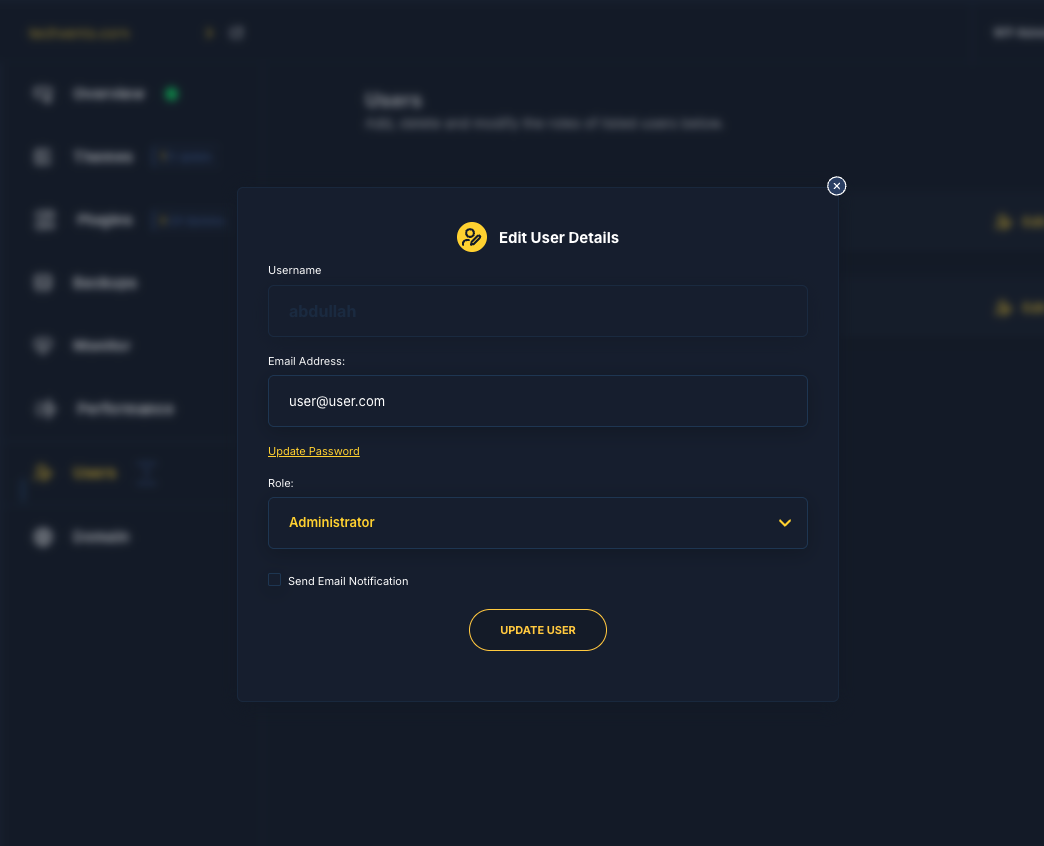Screen dimensions: 1044x846
Task: Open the Role dropdown showing Administrator
Action: 537,523
